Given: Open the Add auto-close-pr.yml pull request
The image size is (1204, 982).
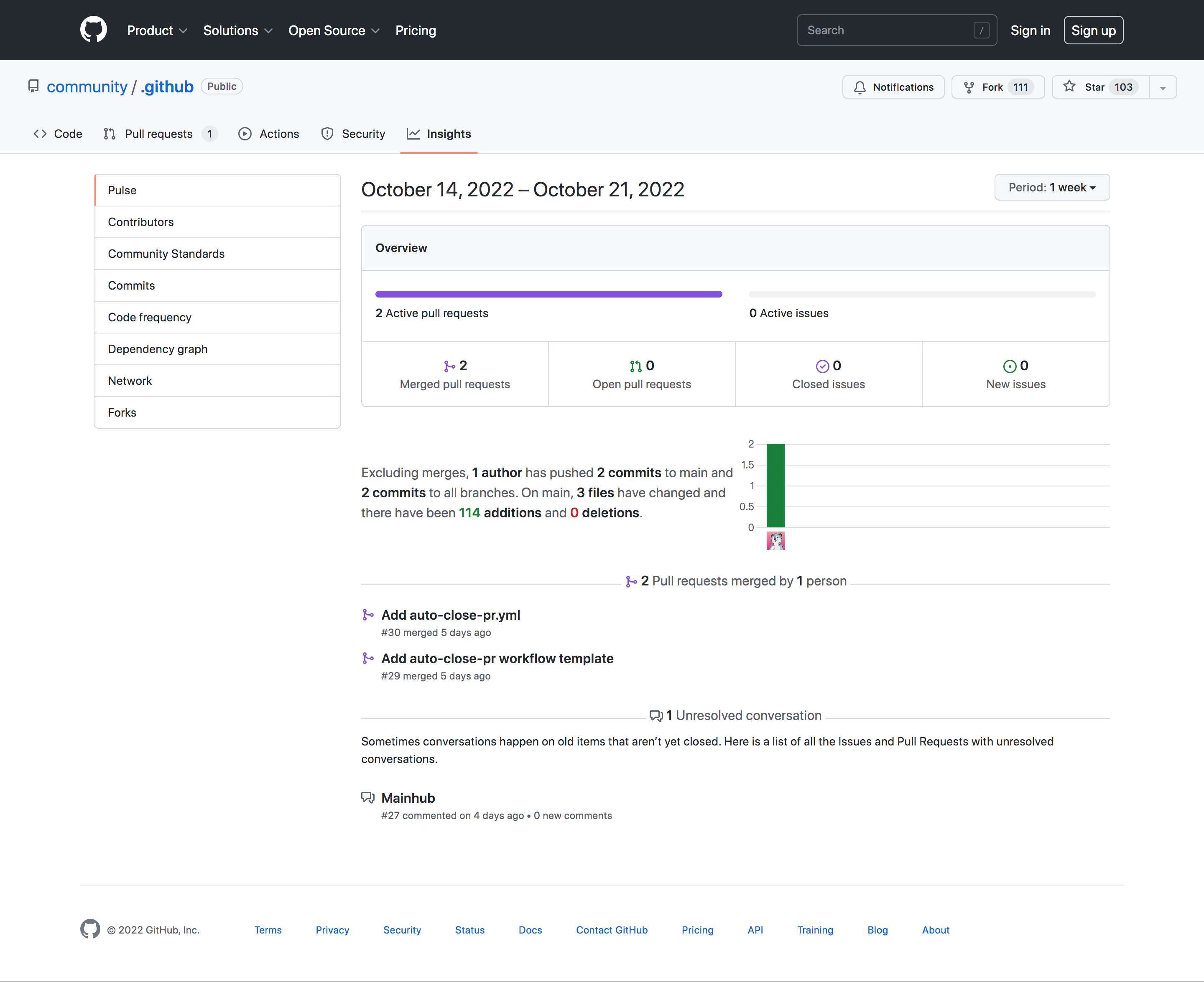Looking at the screenshot, I should coord(450,615).
